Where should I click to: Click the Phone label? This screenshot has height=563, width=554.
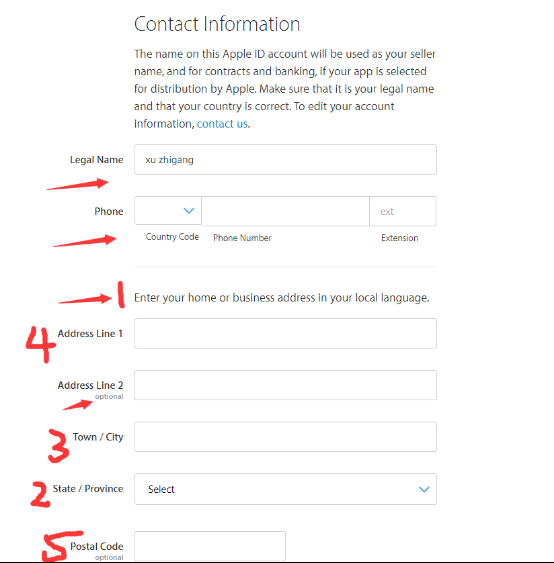click(109, 211)
